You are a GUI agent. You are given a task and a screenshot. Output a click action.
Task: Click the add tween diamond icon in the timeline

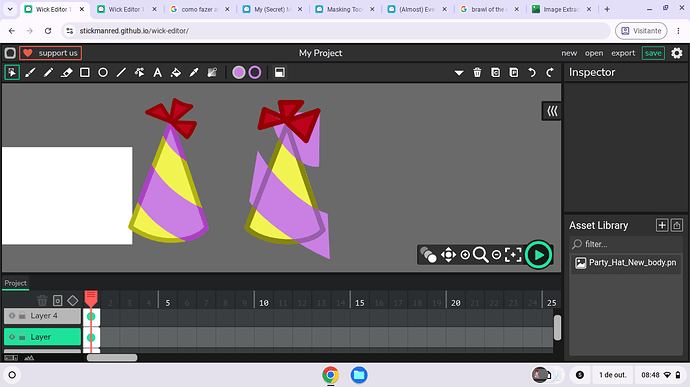pyautogui.click(x=73, y=300)
